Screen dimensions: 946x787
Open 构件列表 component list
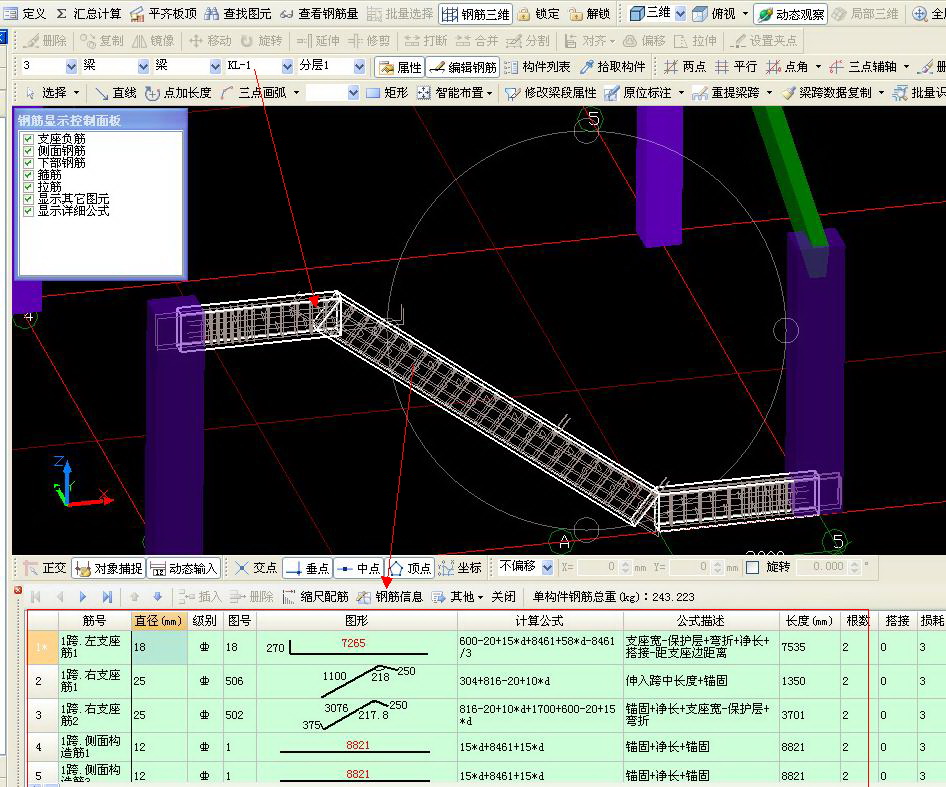(x=537, y=67)
